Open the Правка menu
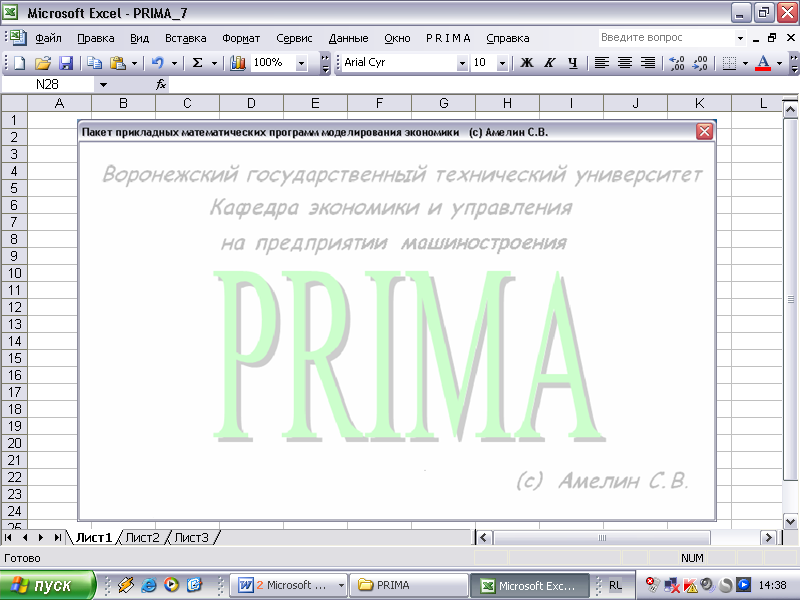 [95, 38]
